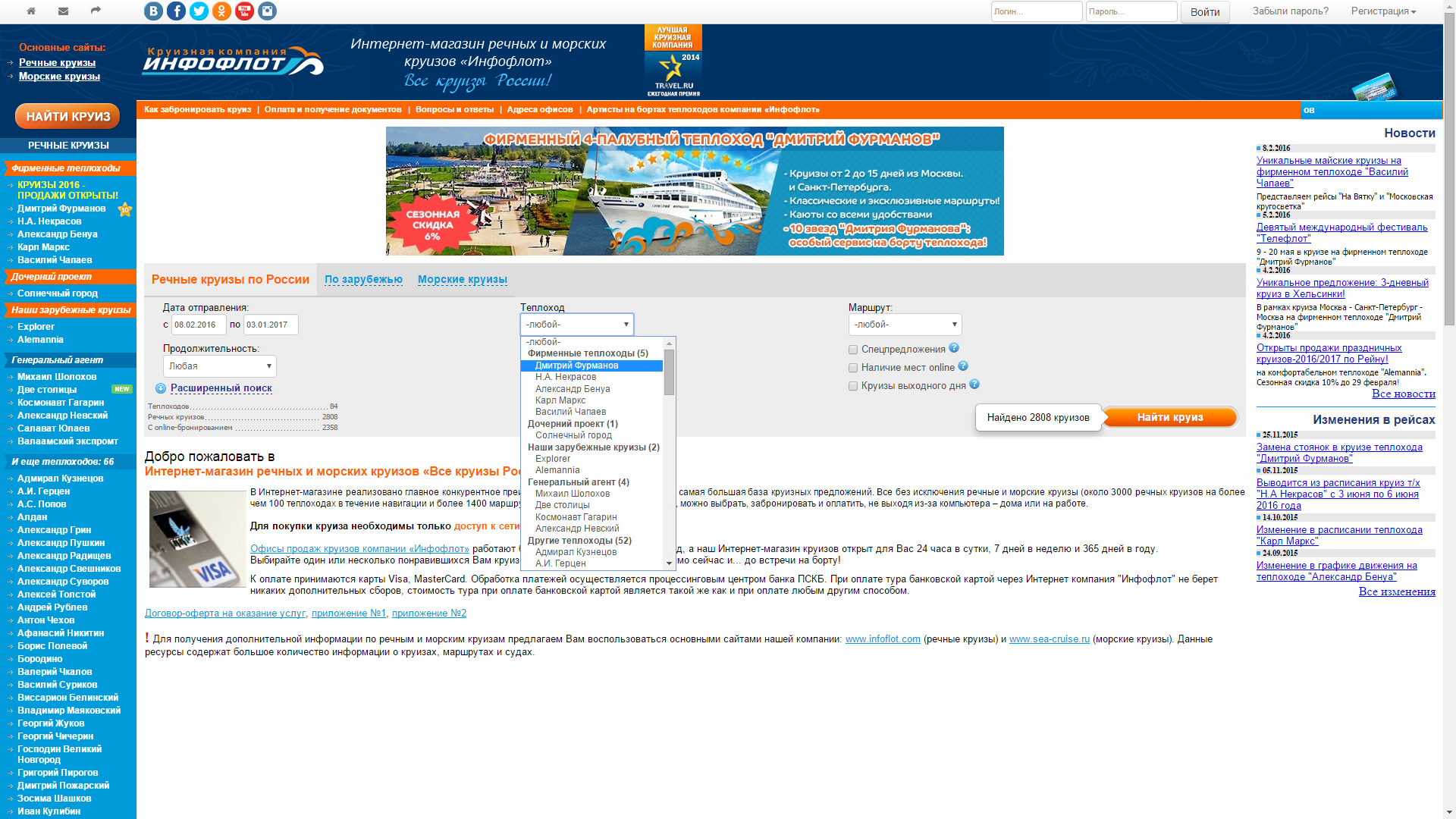Image resolution: width=1456 pixels, height=819 pixels.
Task: Open the Договор-оферта на оказание услуг link
Action: [225, 613]
